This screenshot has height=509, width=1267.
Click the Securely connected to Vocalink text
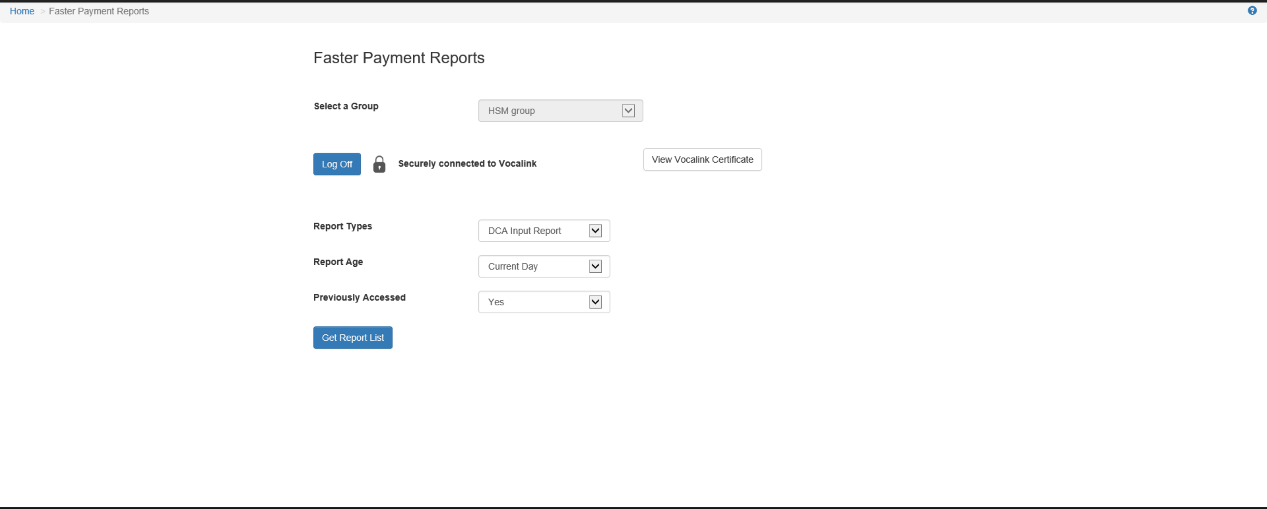coord(467,164)
